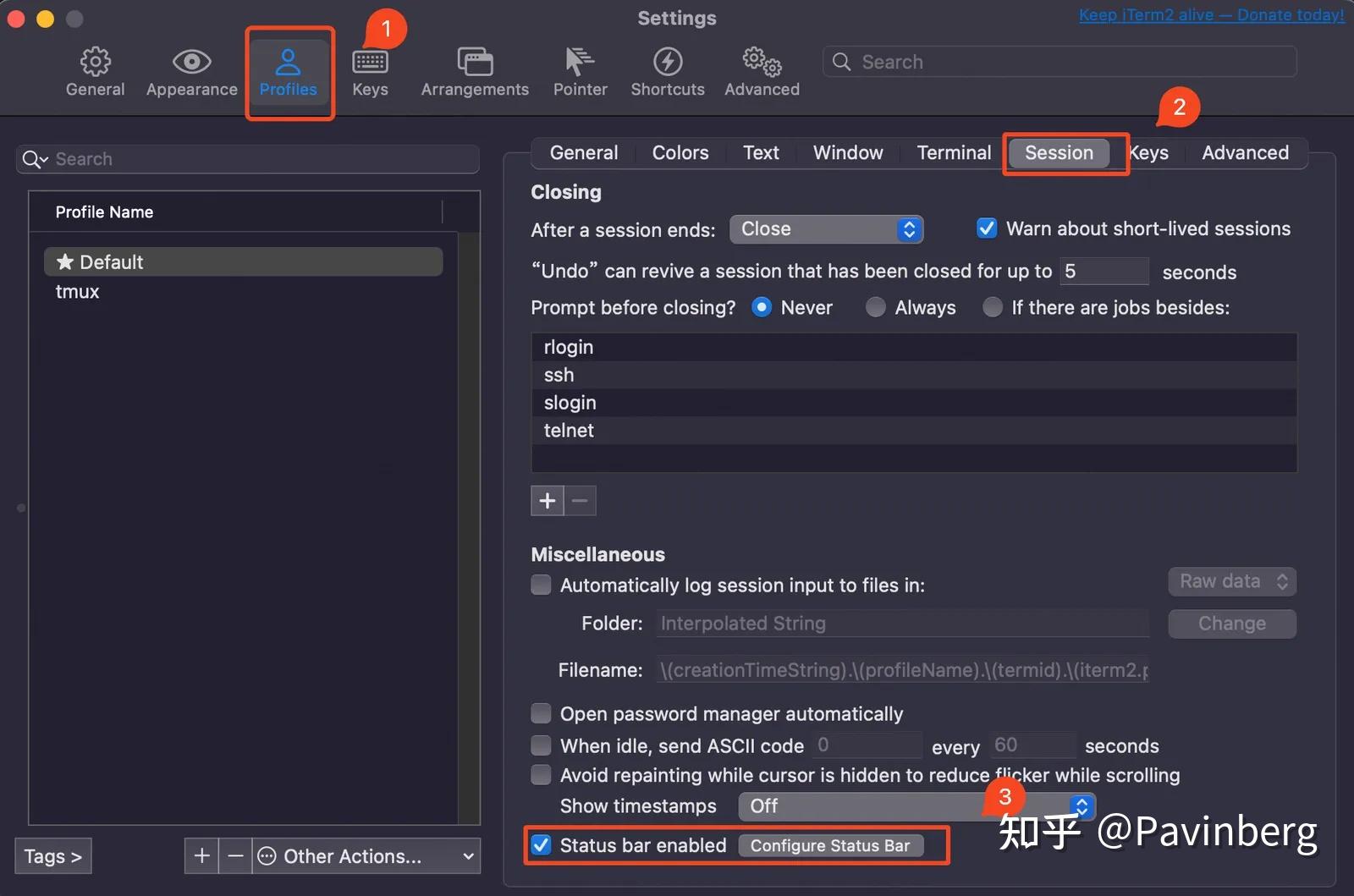
Task: Click the Advanced settings gear icon
Action: 760,71
